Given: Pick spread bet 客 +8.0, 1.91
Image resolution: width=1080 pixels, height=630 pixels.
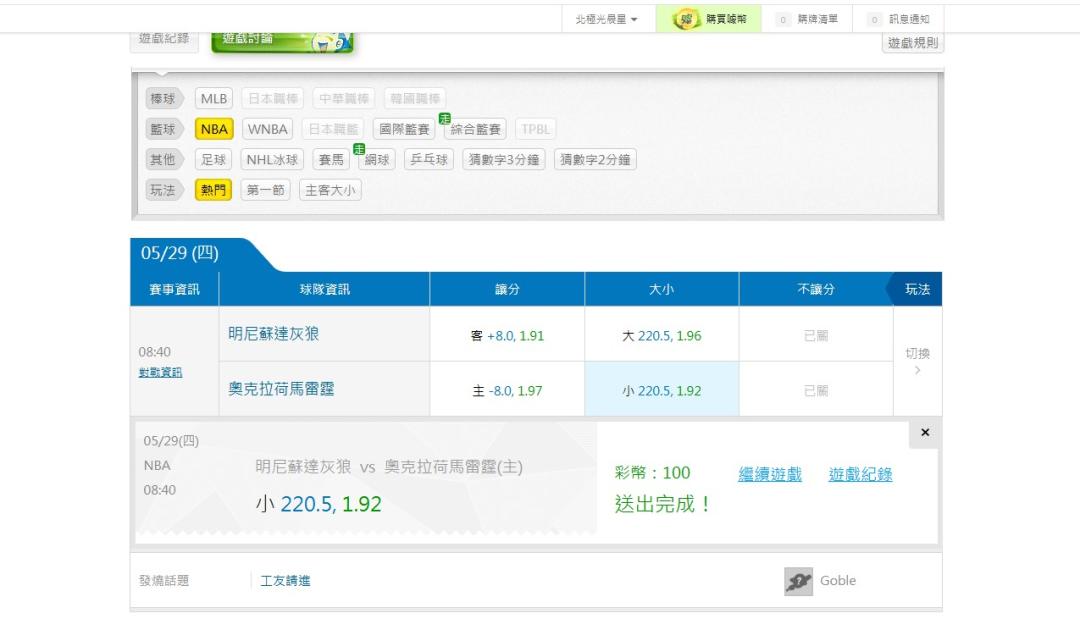Looking at the screenshot, I should pyautogui.click(x=508, y=335).
